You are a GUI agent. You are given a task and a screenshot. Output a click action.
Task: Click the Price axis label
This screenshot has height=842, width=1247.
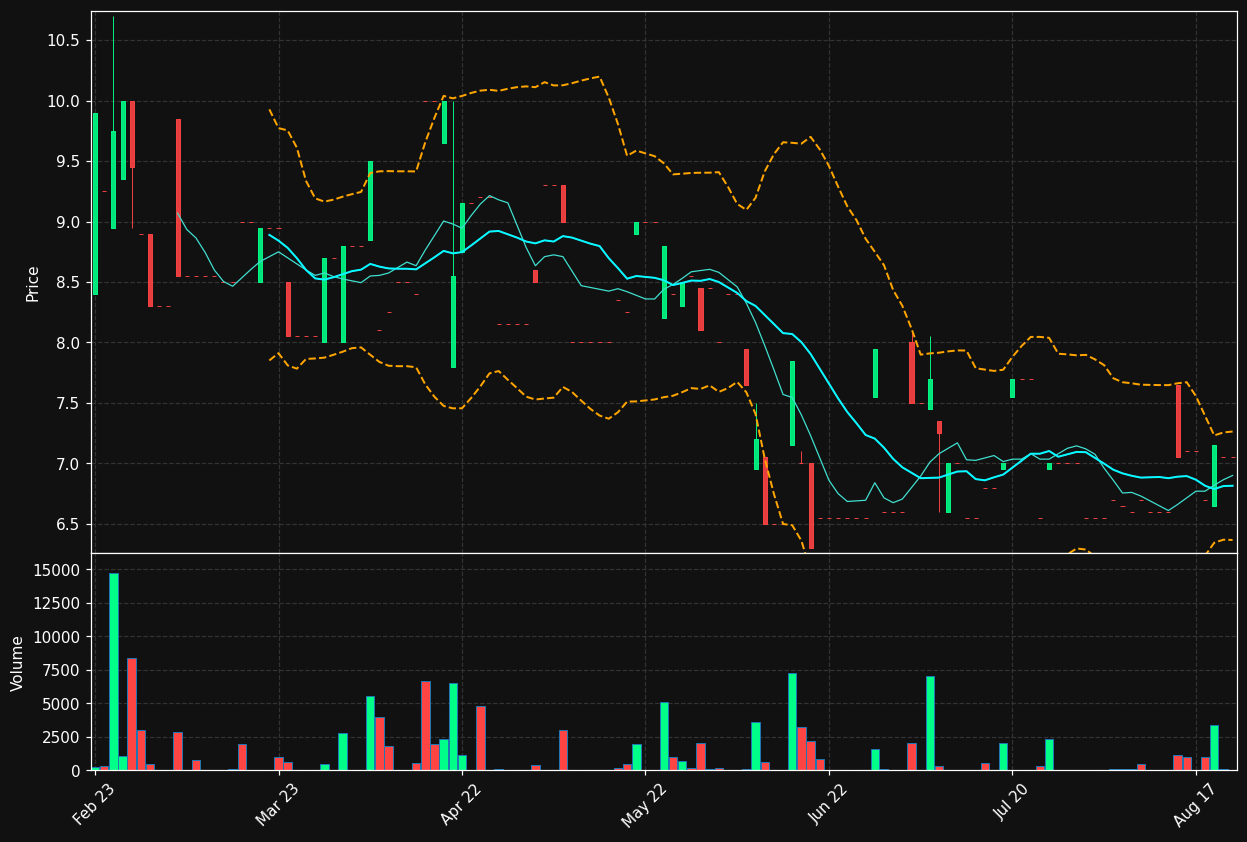33,283
